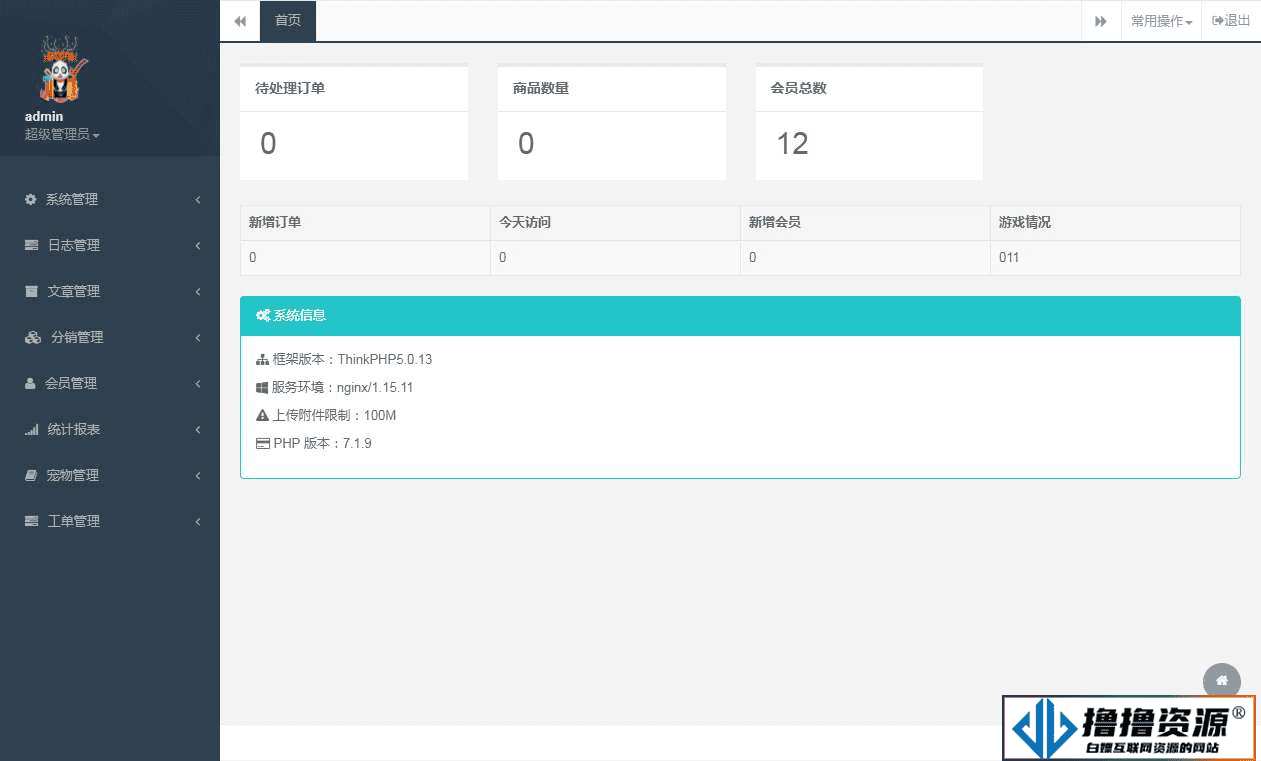1261x761 pixels.
Task: Open the 超级管理员 dropdown
Action: [x=62, y=134]
